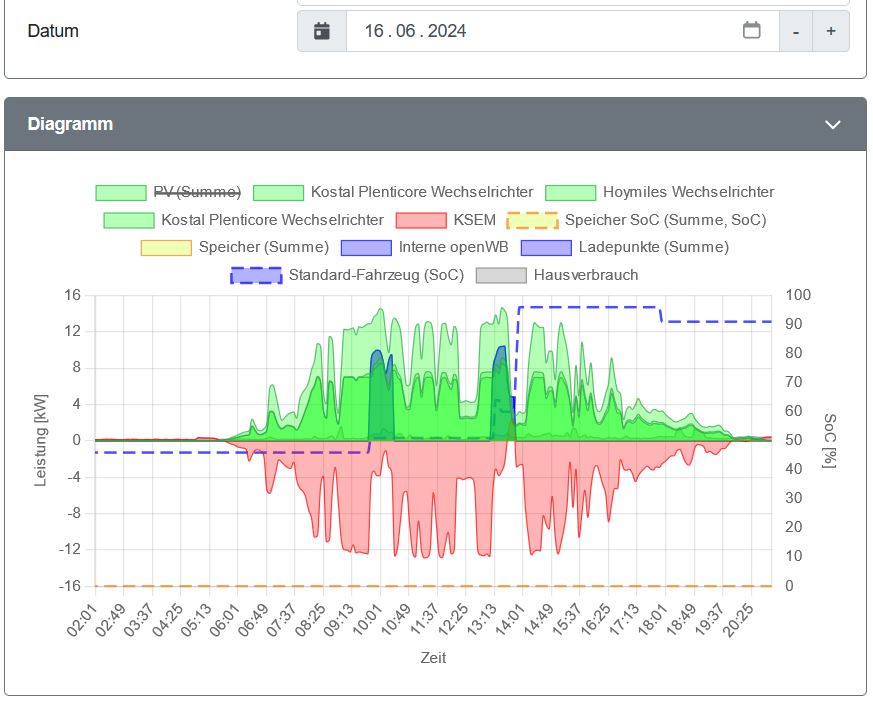Click the 30 value on SoC axis
873x702 pixels.
tap(793, 498)
